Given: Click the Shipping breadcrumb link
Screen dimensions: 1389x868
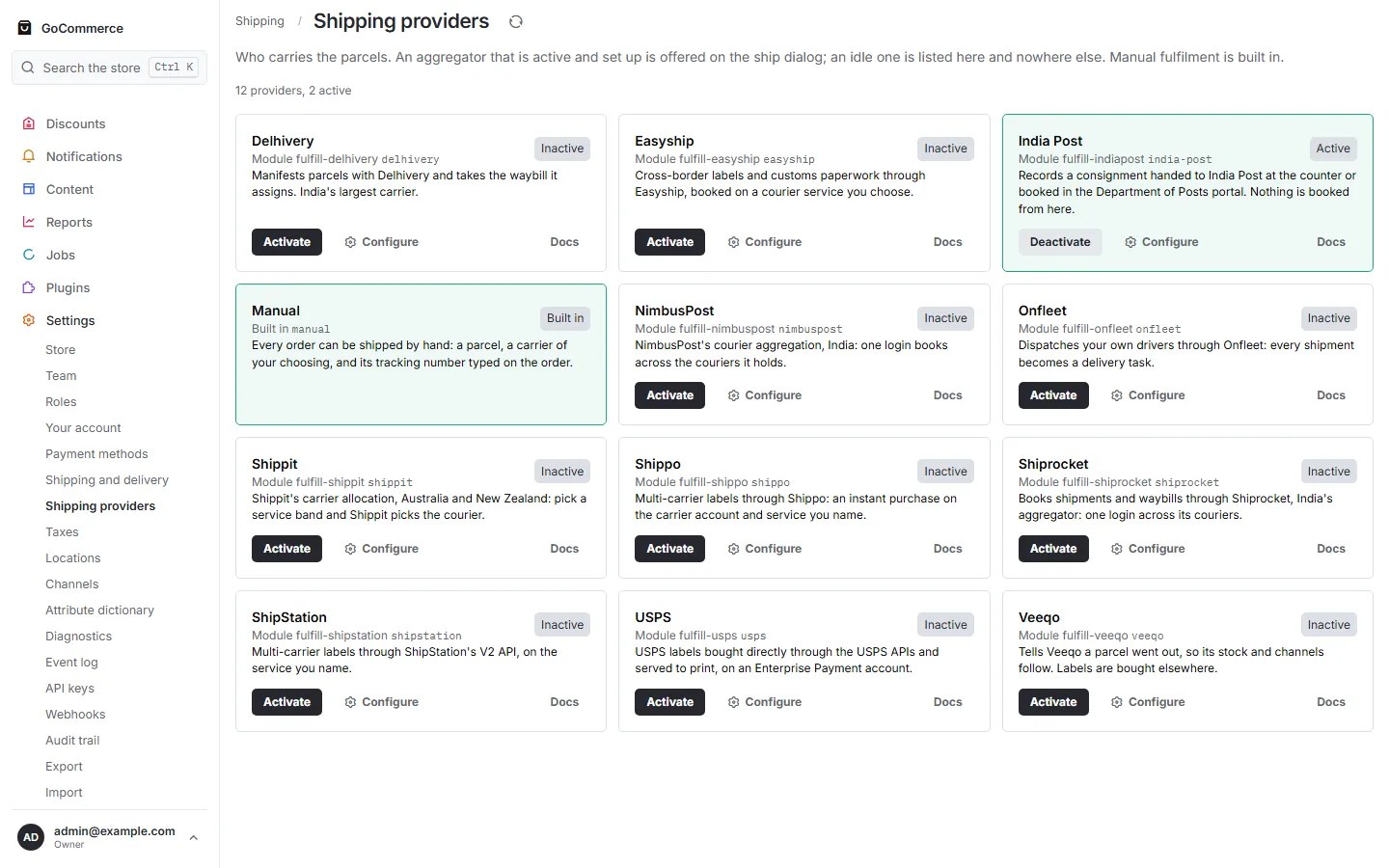Looking at the screenshot, I should pyautogui.click(x=259, y=21).
